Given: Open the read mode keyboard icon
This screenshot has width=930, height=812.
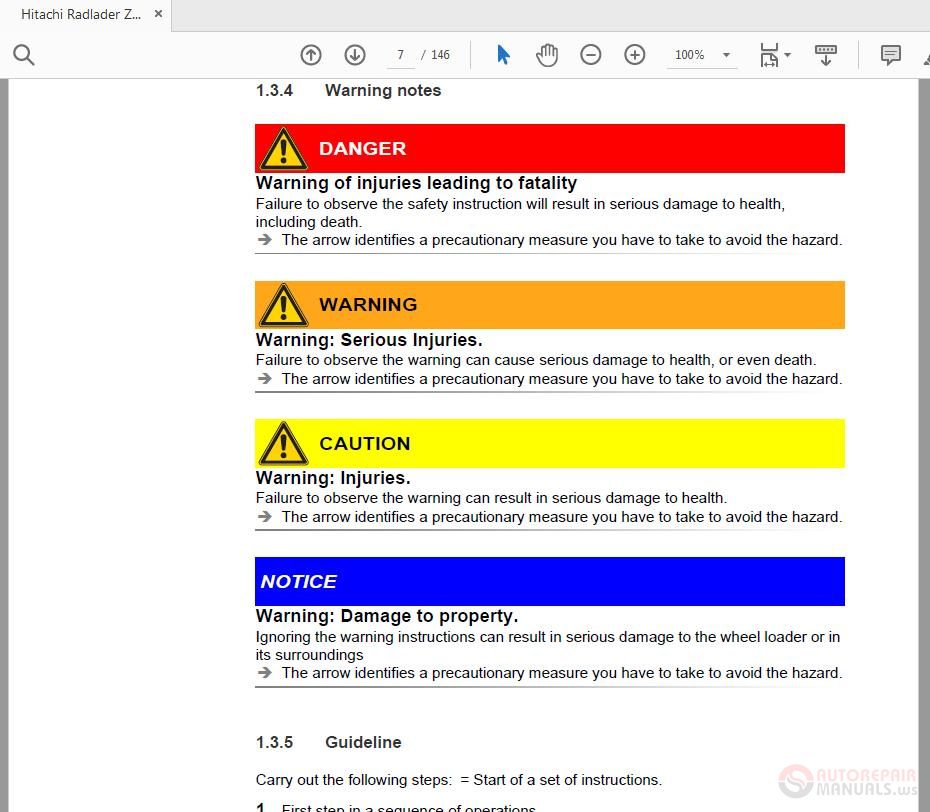Looking at the screenshot, I should click(826, 55).
